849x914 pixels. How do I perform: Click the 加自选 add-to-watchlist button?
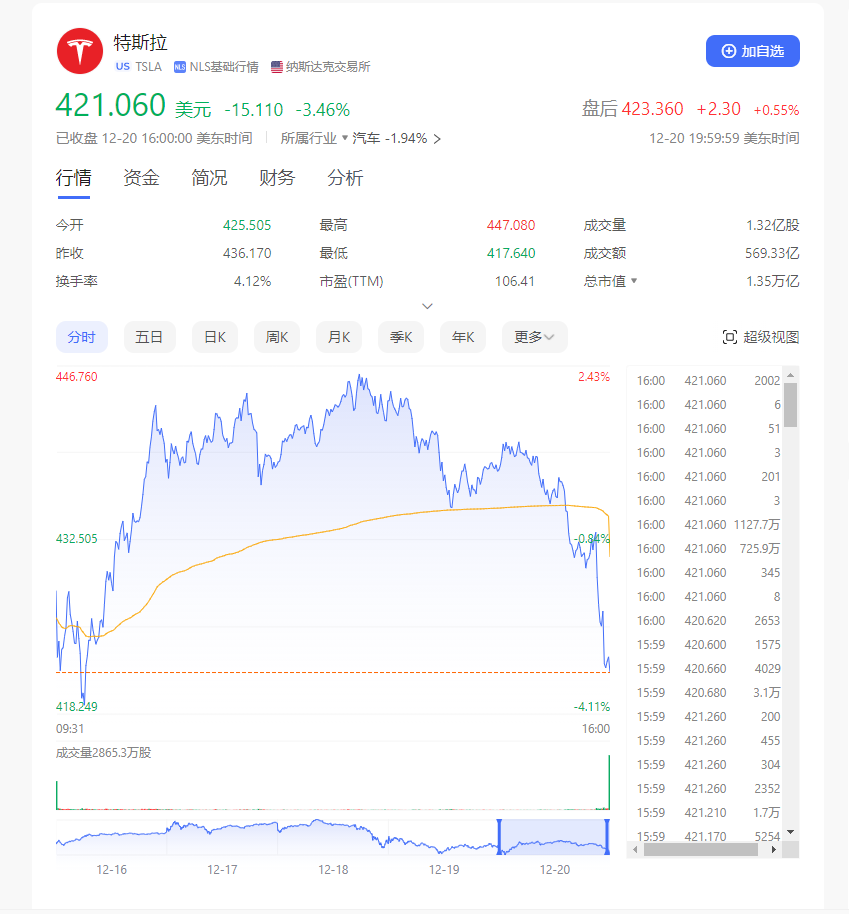pos(752,51)
